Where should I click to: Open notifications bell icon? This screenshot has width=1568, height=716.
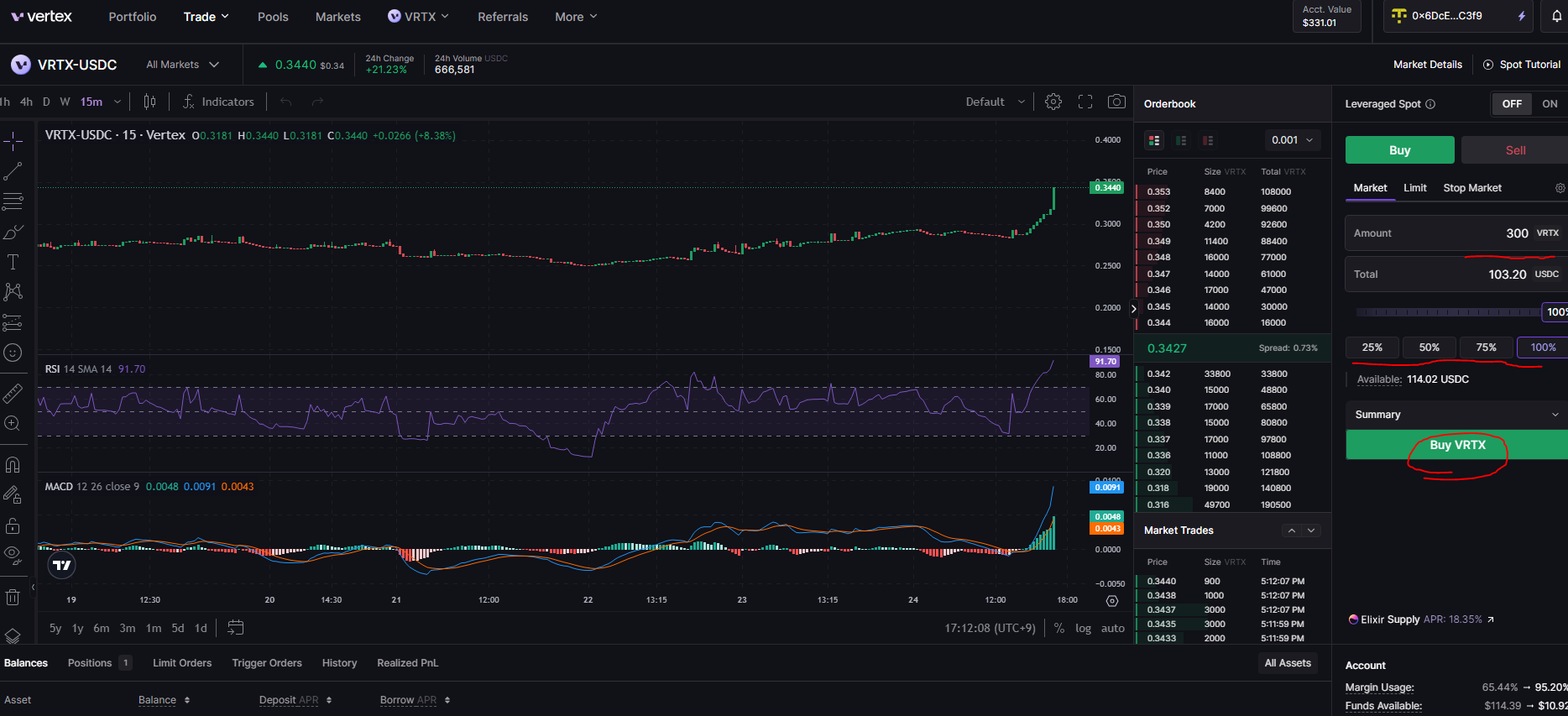coord(1556,16)
